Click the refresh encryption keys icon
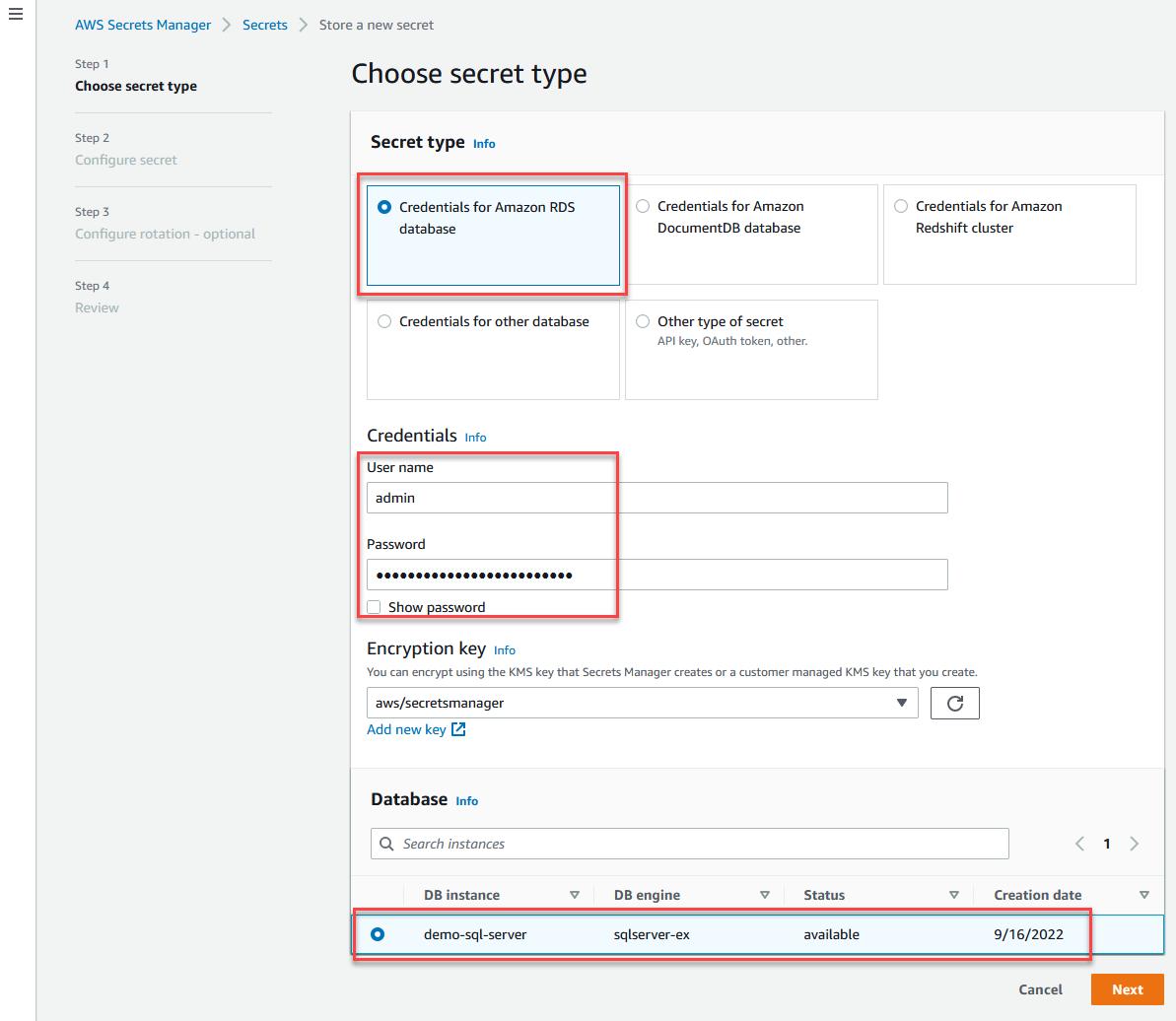The image size is (1176, 1021). pyautogui.click(x=954, y=703)
